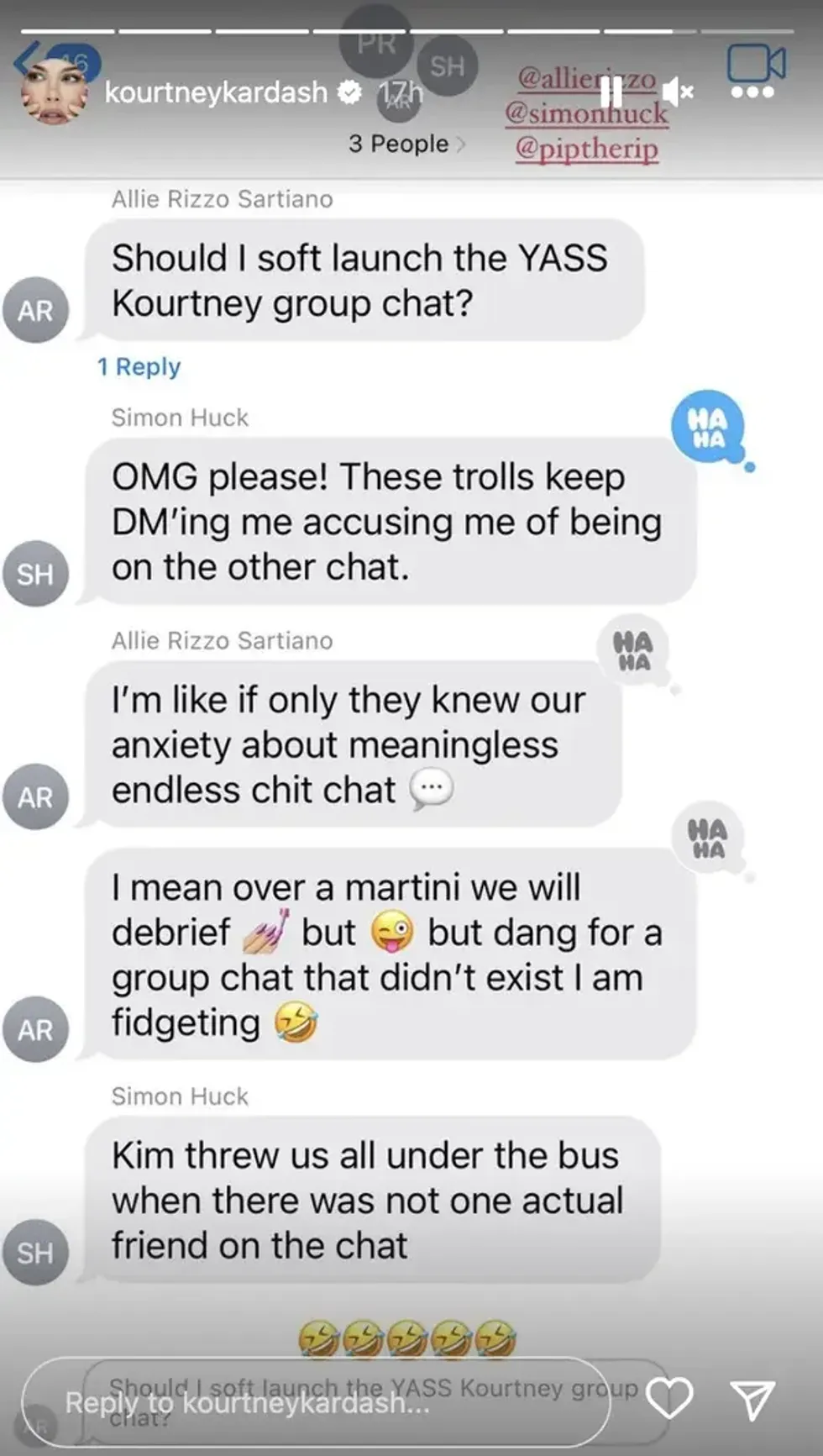
Task: Pause the story playback
Action: [x=611, y=90]
